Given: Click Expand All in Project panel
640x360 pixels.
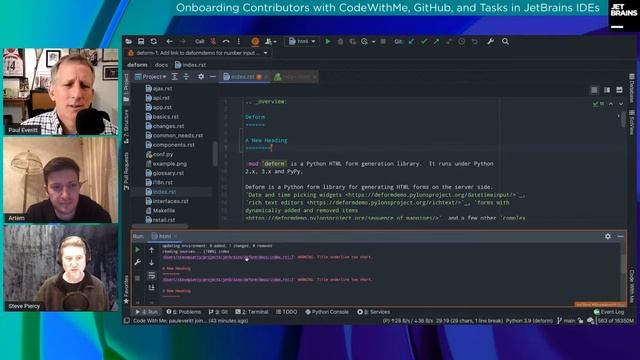Looking at the screenshot, I should pyautogui.click(x=175, y=77).
